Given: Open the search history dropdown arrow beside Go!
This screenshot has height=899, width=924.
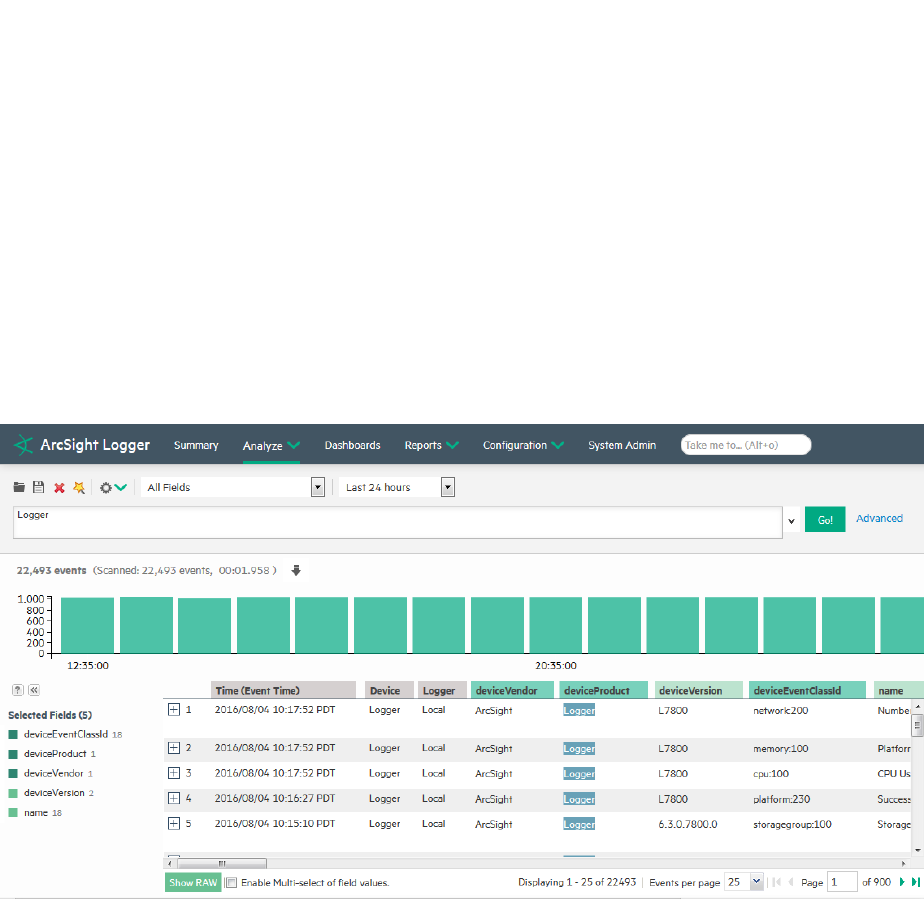Looking at the screenshot, I should pyautogui.click(x=791, y=521).
